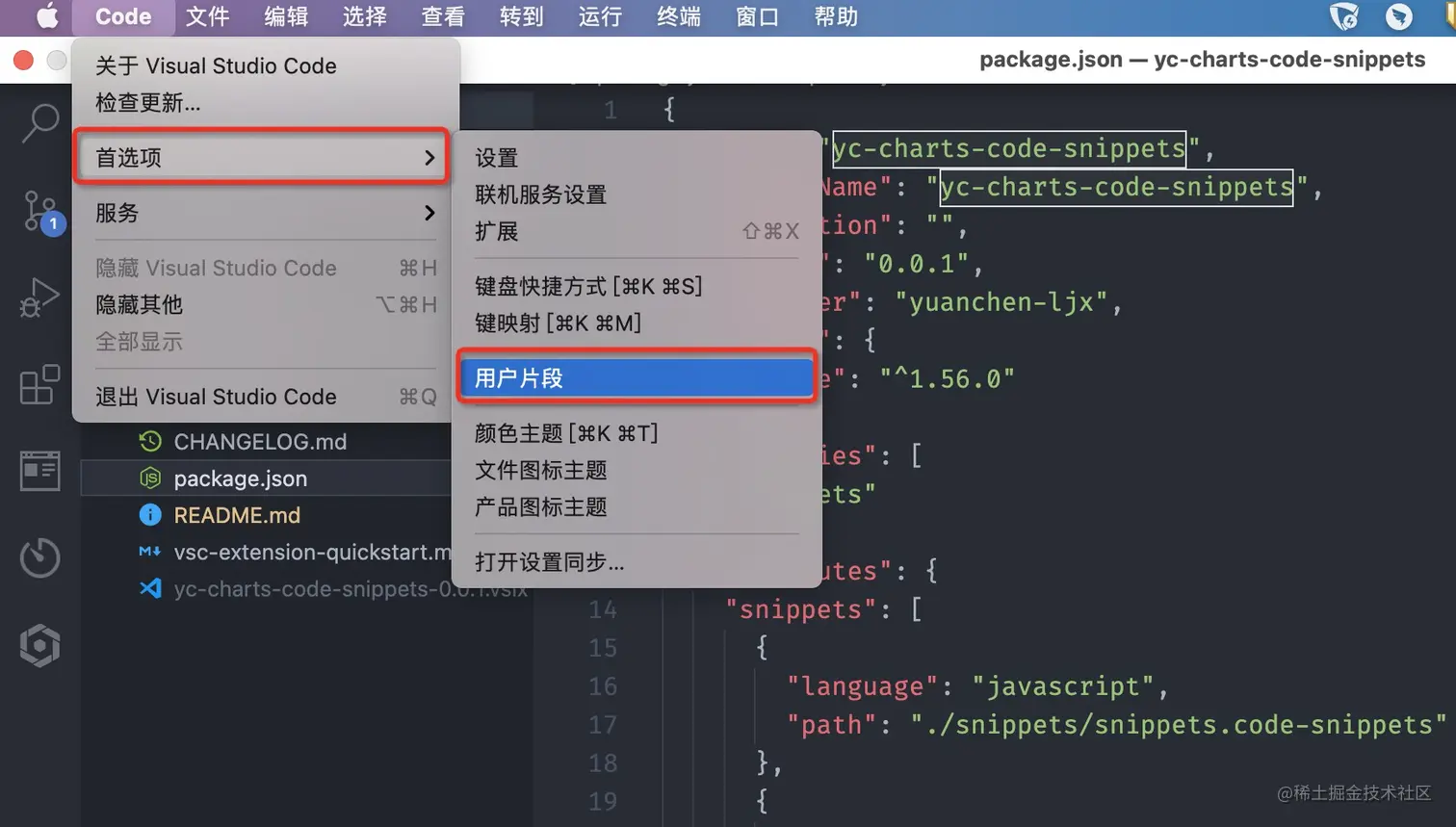The height and width of the screenshot is (827, 1456).
Task: Open the 终端 menu
Action: [679, 16]
